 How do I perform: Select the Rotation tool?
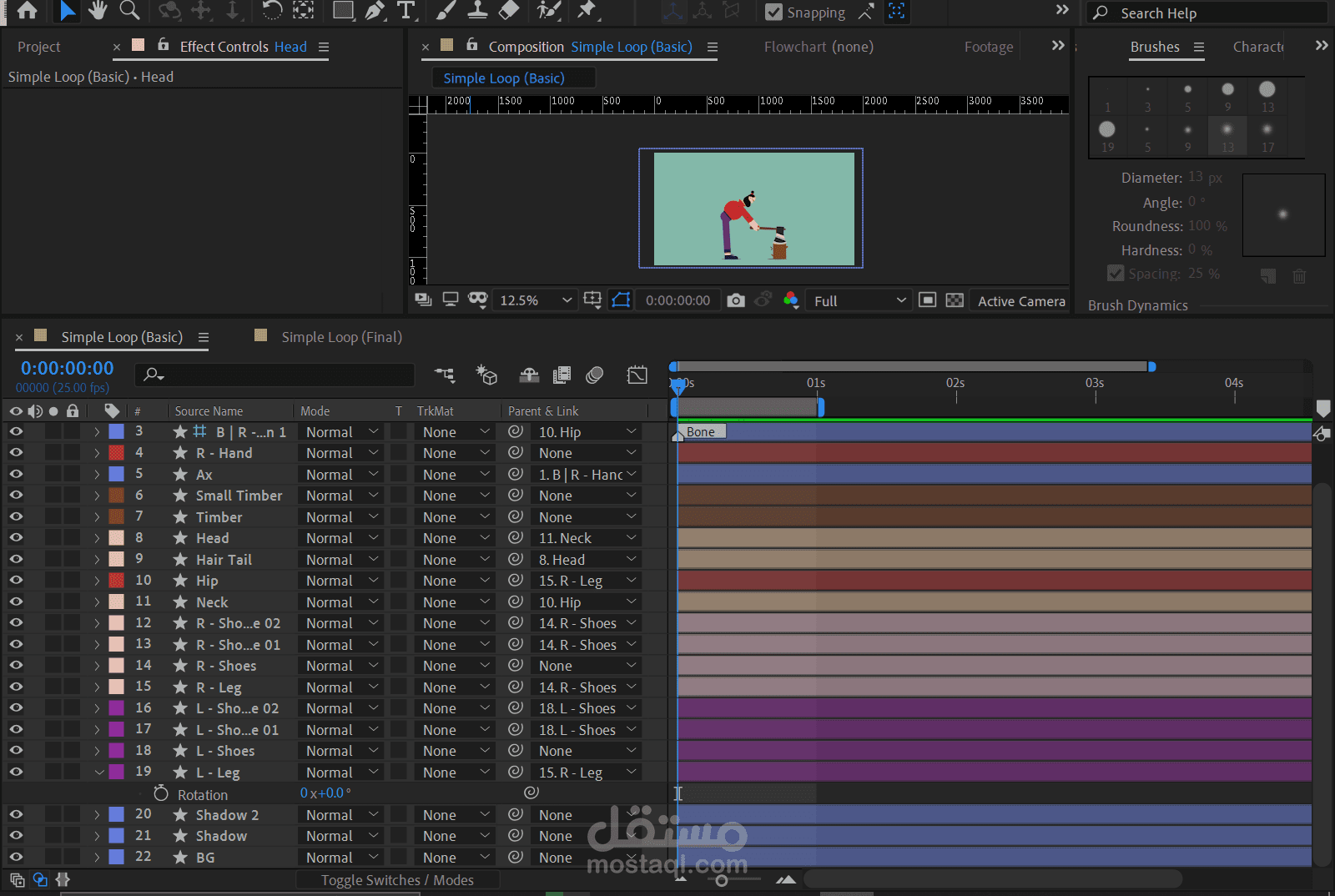[273, 10]
